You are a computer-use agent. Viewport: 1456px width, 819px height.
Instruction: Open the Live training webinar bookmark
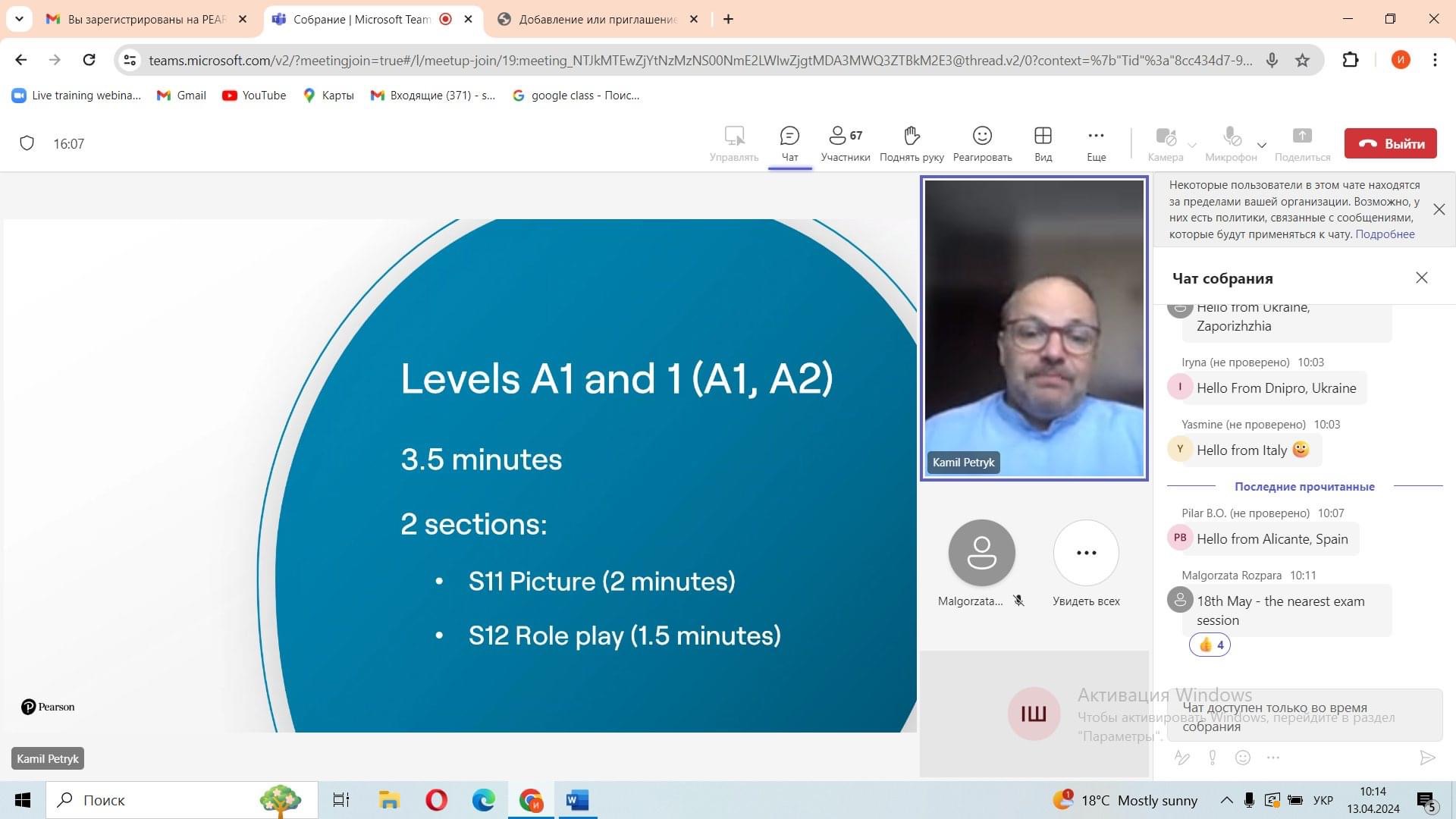[x=77, y=96]
